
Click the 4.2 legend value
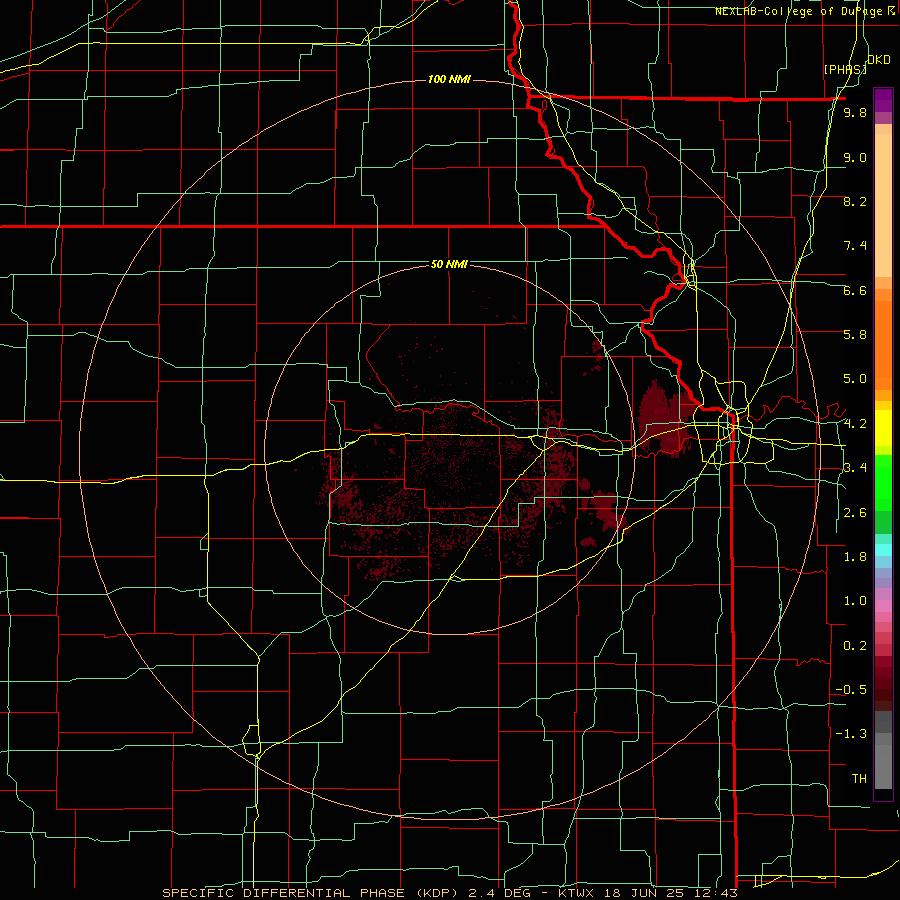pyautogui.click(x=855, y=424)
